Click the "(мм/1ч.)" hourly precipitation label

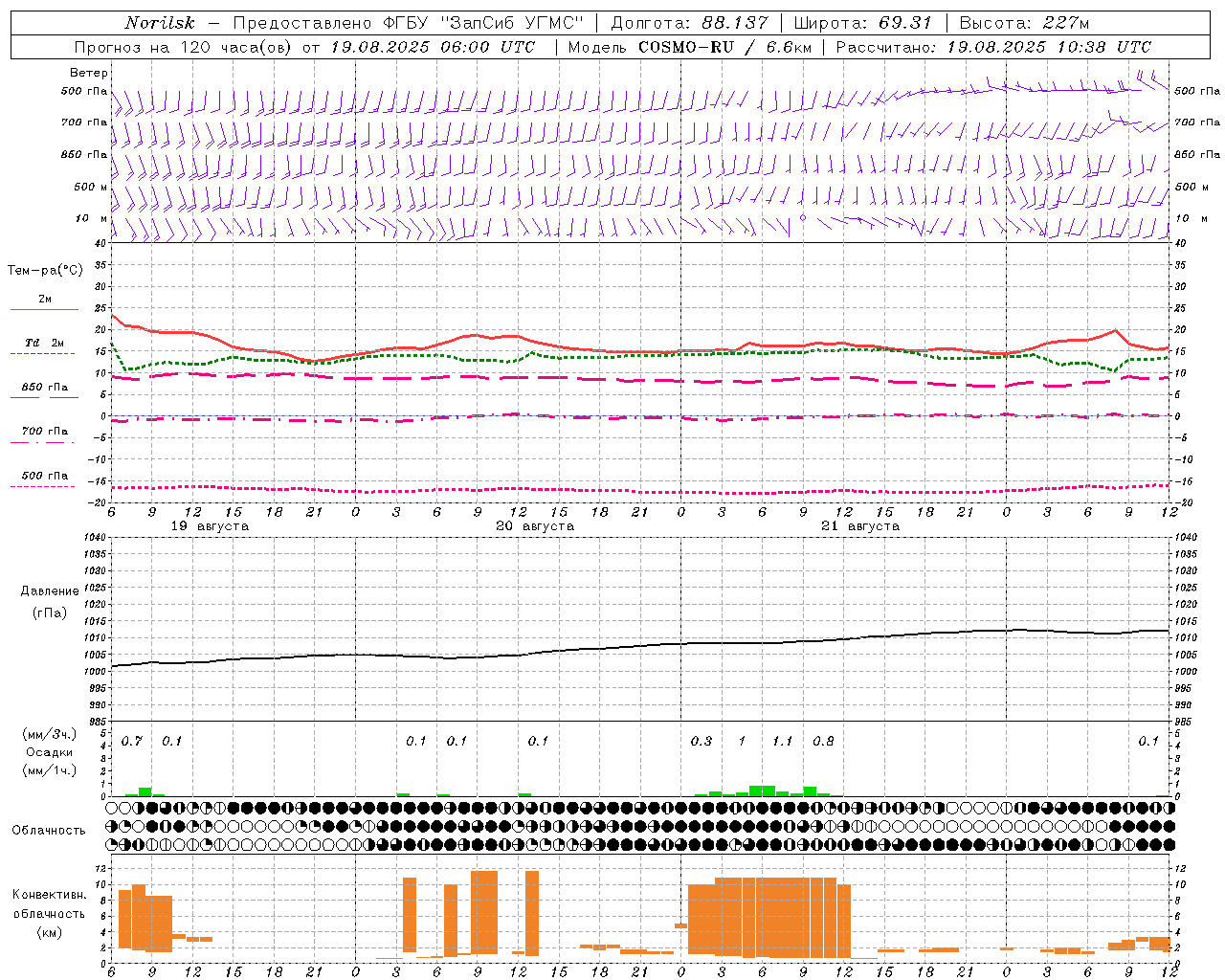[x=49, y=770]
